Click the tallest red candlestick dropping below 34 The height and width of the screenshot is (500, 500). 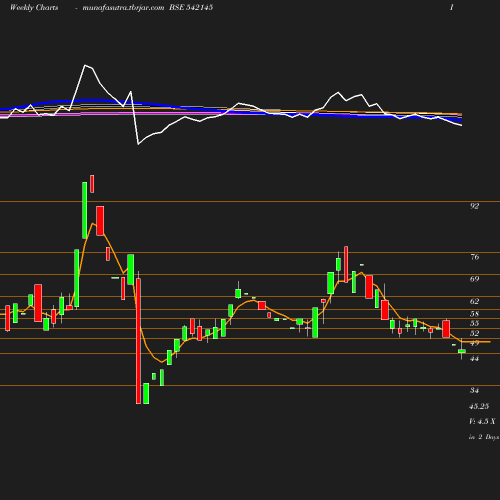(138, 341)
